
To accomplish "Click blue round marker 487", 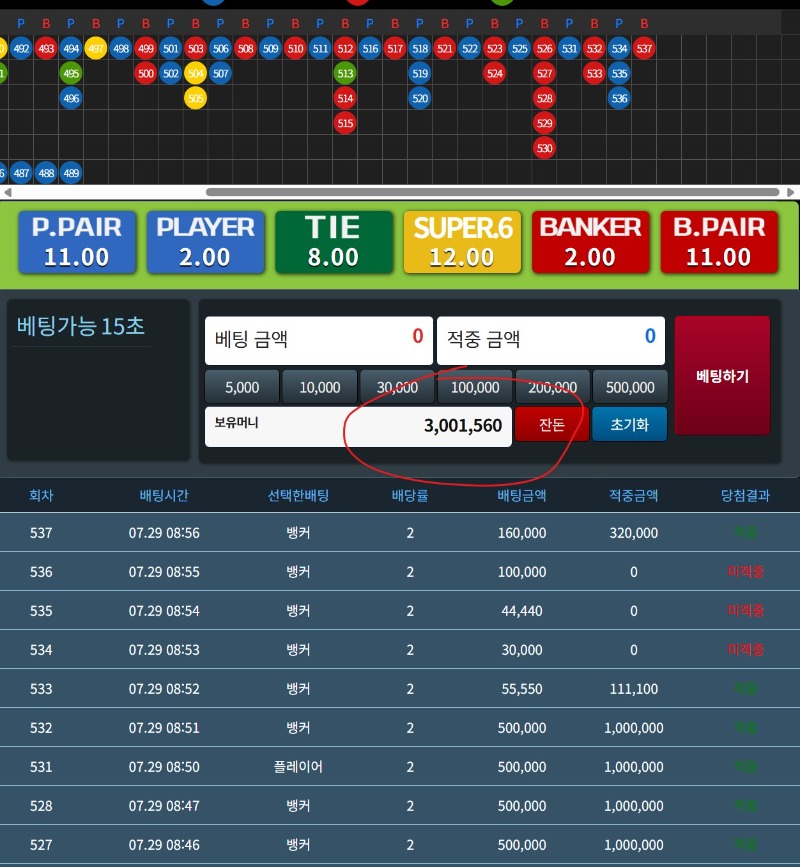I will coord(21,173).
